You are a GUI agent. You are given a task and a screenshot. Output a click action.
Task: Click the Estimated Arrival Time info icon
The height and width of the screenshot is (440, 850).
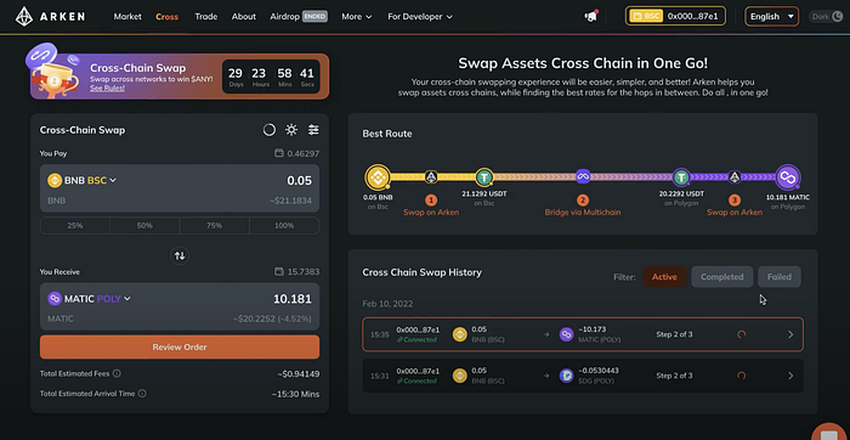pyautogui.click(x=142, y=394)
